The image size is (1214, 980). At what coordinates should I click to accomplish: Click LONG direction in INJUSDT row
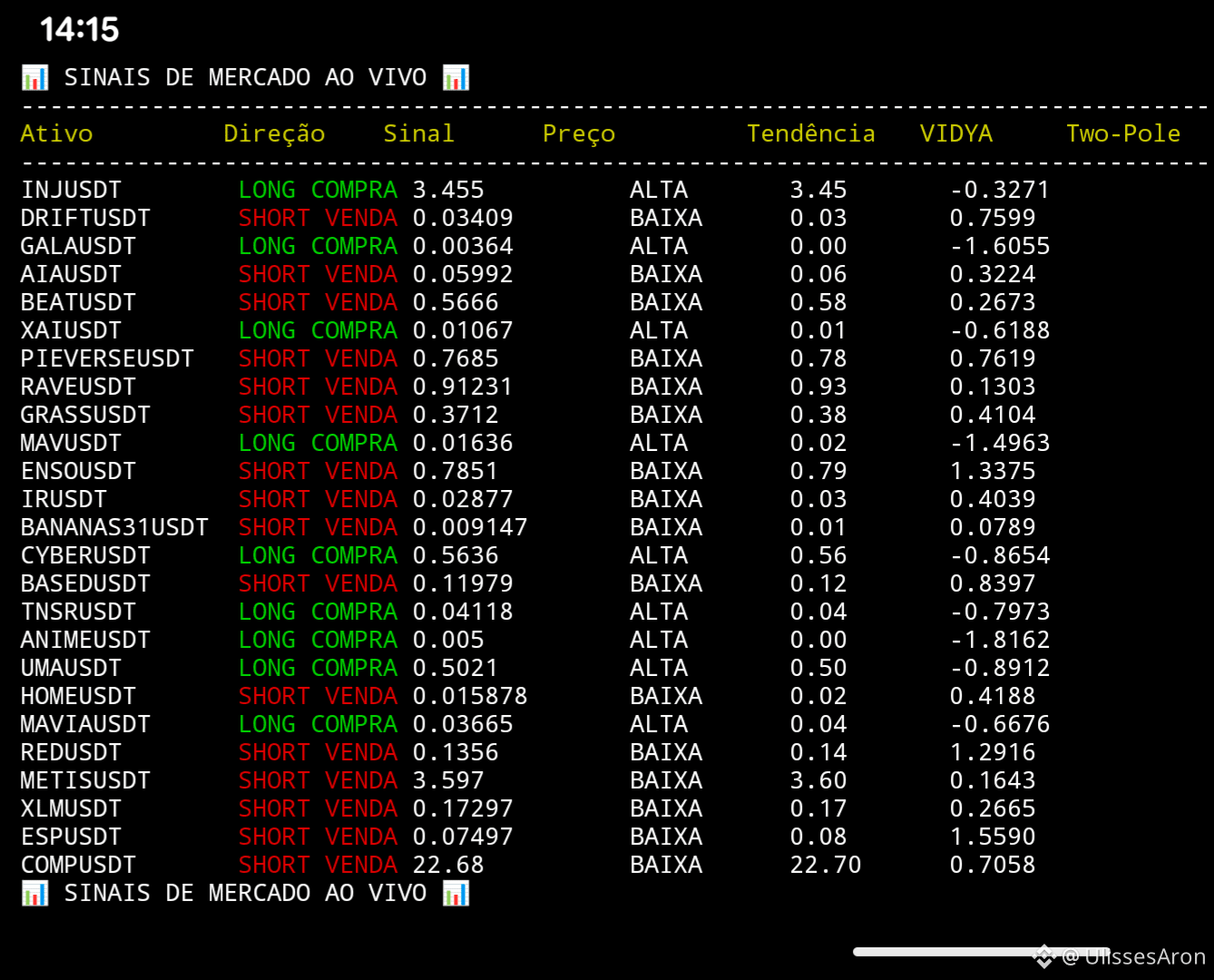coord(267,190)
